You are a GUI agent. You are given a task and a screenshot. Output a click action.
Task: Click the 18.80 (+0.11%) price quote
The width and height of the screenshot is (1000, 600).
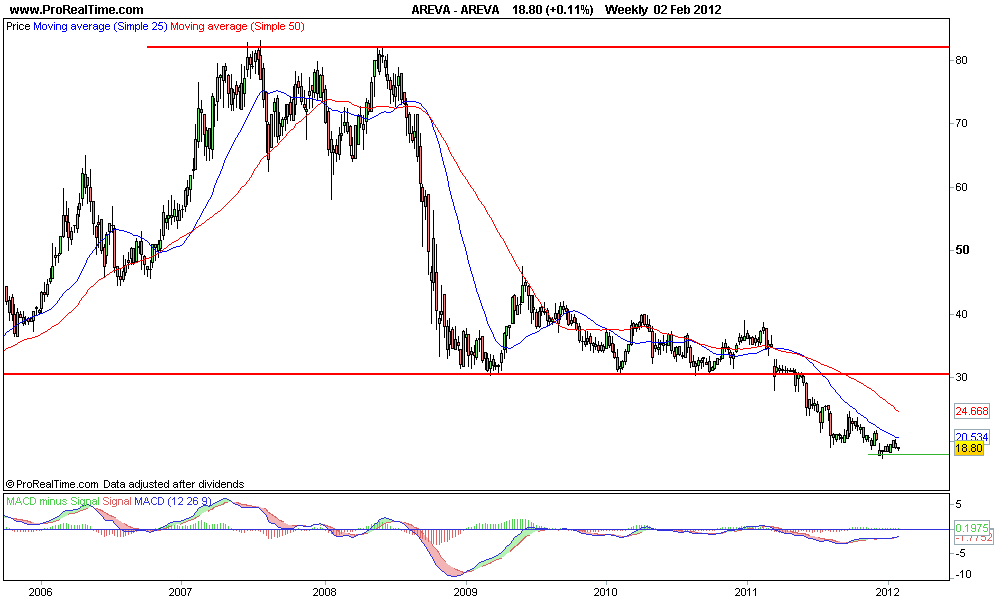pos(552,10)
